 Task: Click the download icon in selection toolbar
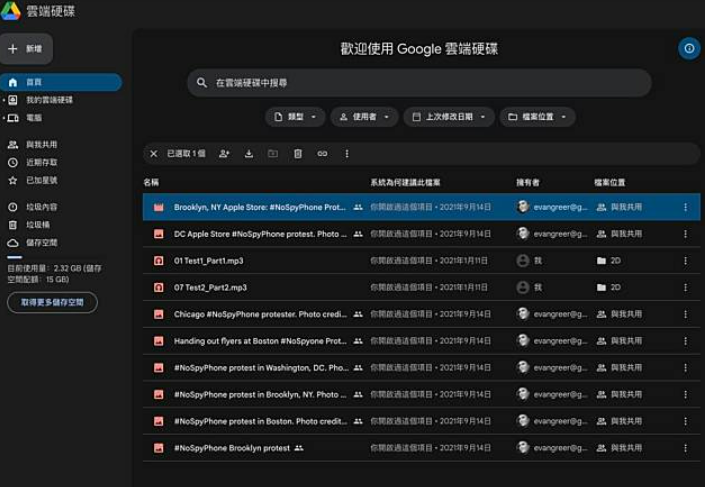pyautogui.click(x=249, y=154)
